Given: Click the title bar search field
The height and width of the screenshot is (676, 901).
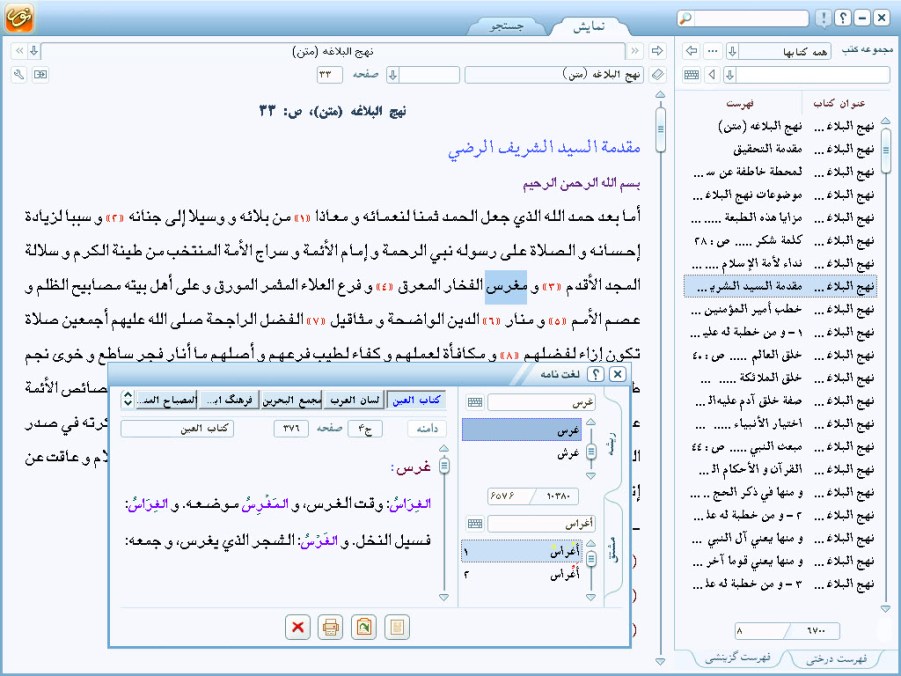Looking at the screenshot, I should 751,18.
